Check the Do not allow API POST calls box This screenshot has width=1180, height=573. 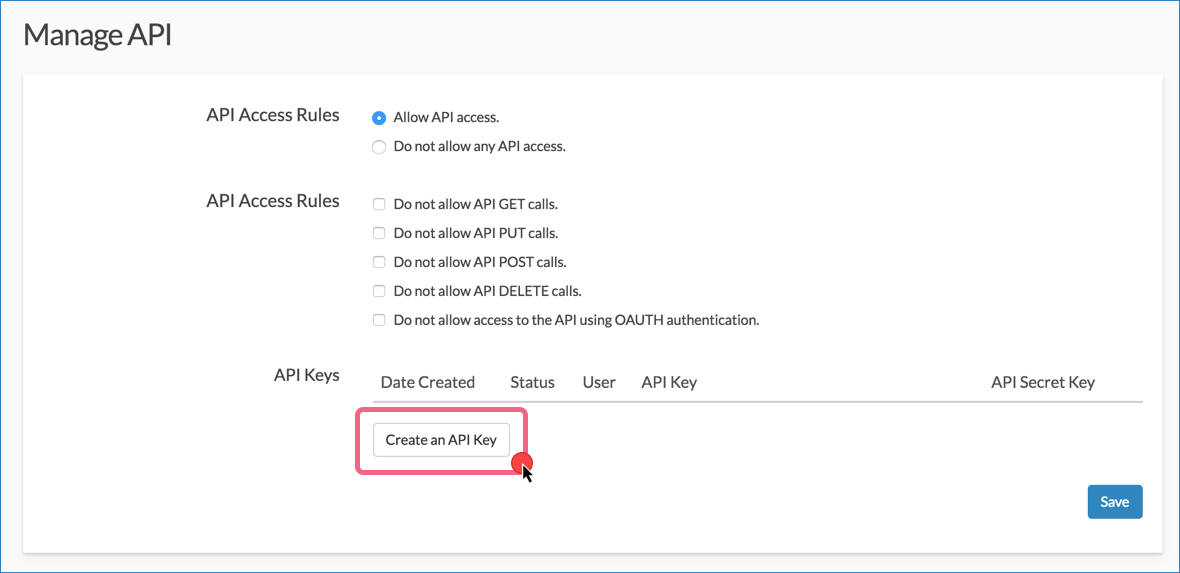tap(379, 262)
